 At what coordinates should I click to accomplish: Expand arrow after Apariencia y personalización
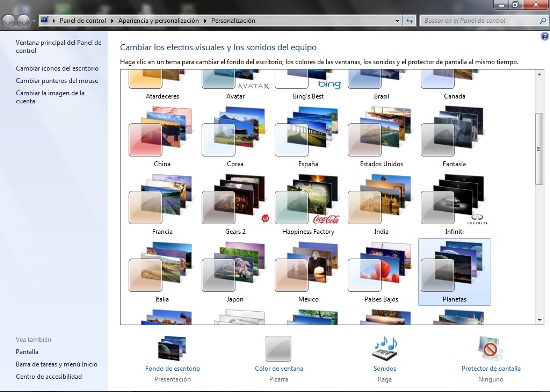205,21
